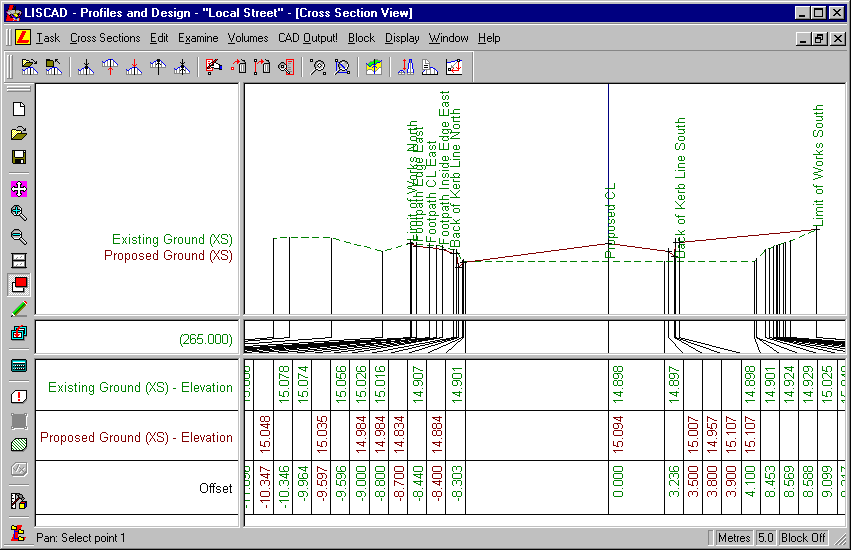The image size is (851, 550).
Task: Open the Help menu
Action: click(x=489, y=38)
